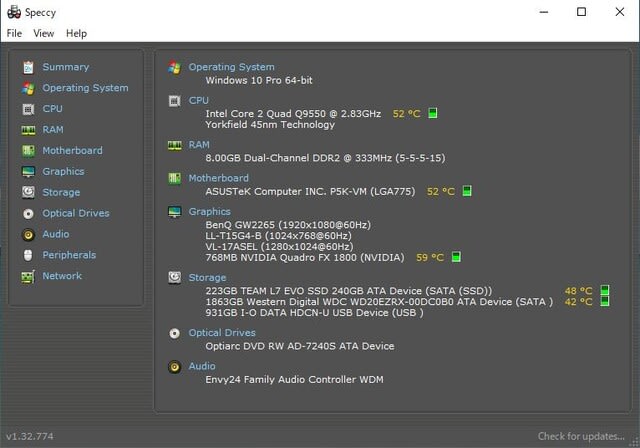Open Peripherals section in sidebar

(x=69, y=255)
